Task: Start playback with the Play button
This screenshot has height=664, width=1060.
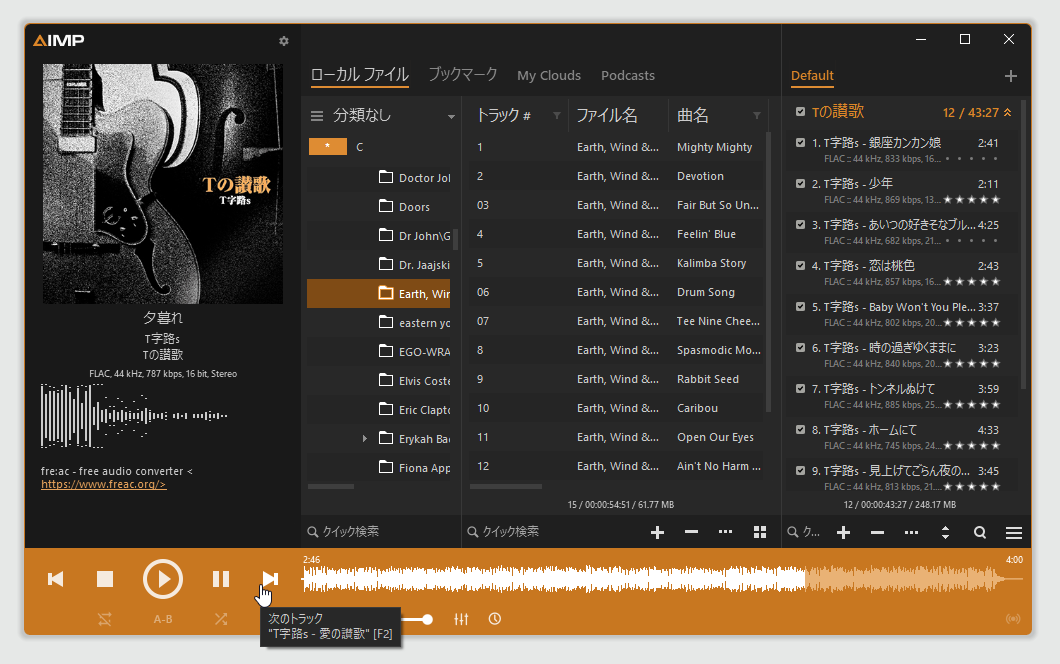Action: 163,579
